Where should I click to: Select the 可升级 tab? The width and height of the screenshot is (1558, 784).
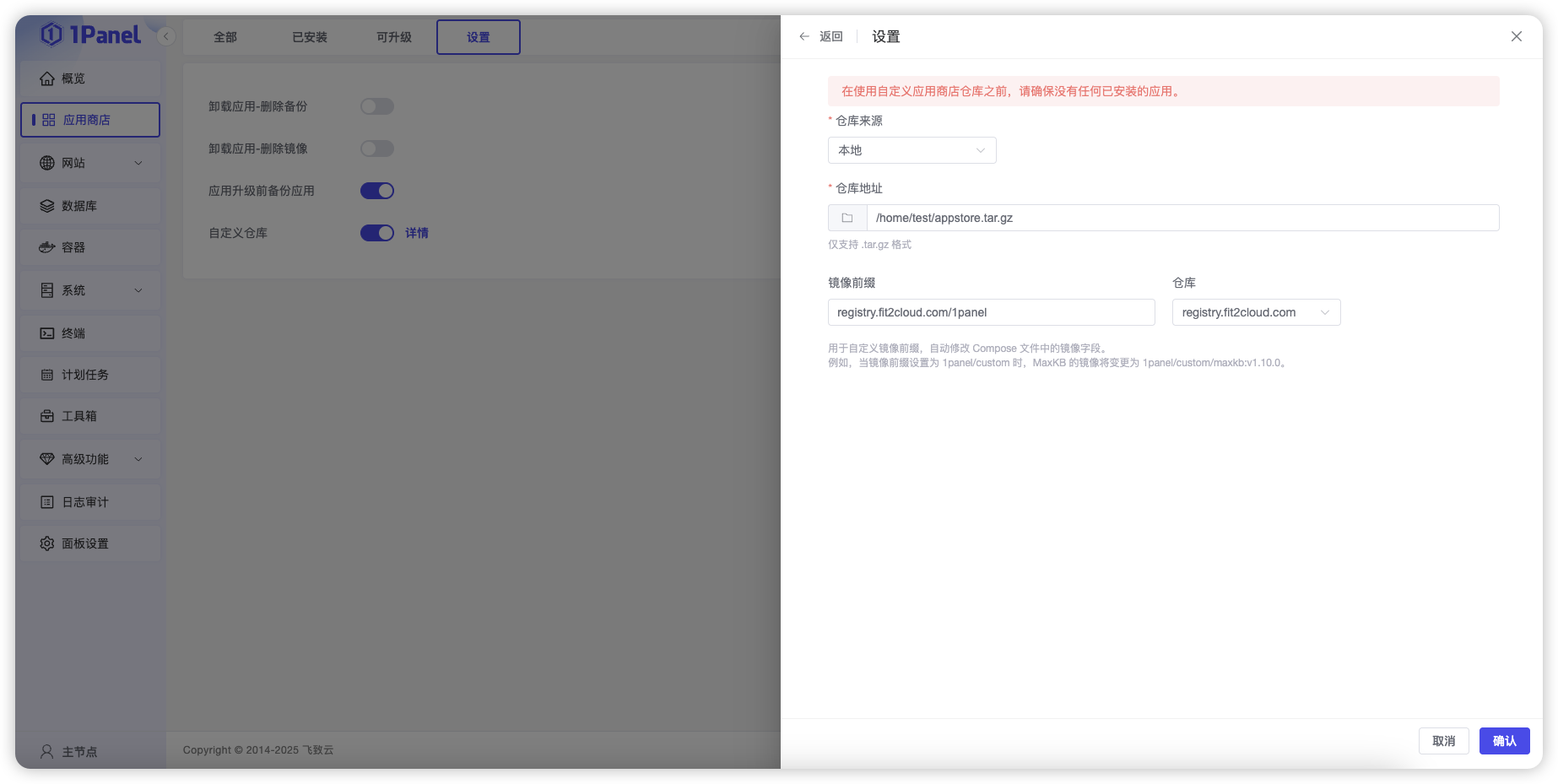(x=393, y=36)
